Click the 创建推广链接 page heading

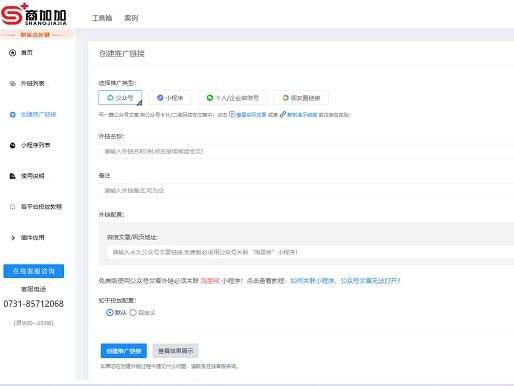[122, 53]
